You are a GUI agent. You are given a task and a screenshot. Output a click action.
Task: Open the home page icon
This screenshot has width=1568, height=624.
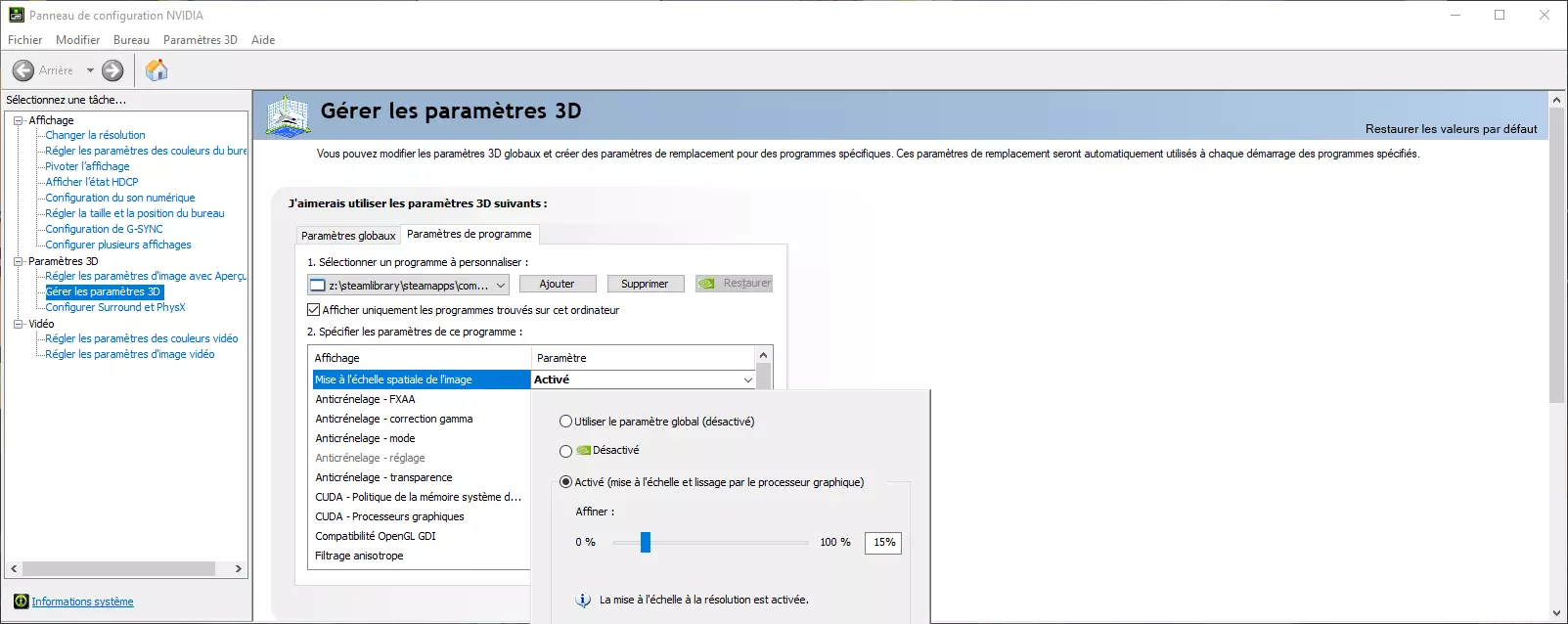coord(157,70)
